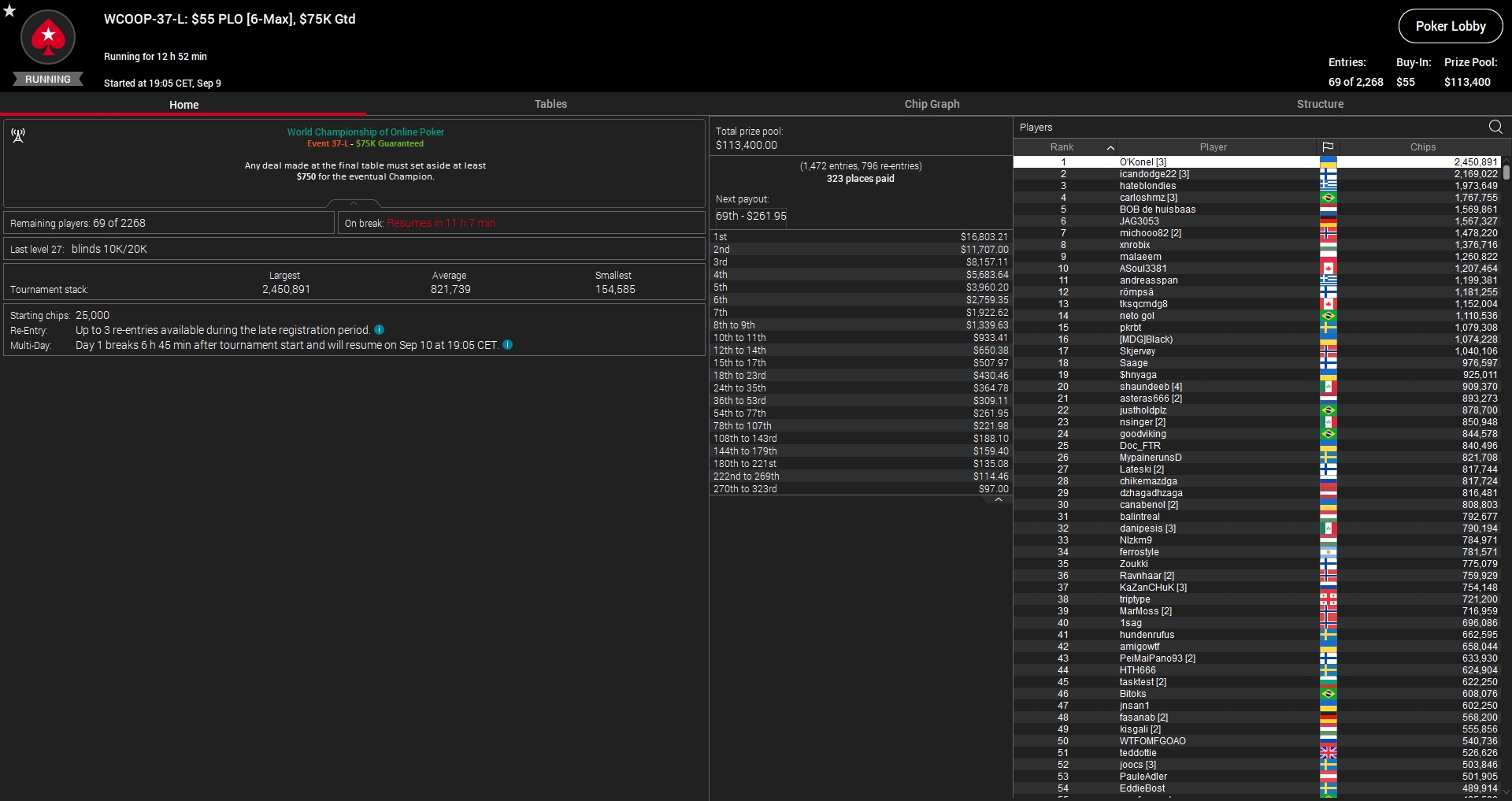Click the next payout 69th value

click(750, 216)
